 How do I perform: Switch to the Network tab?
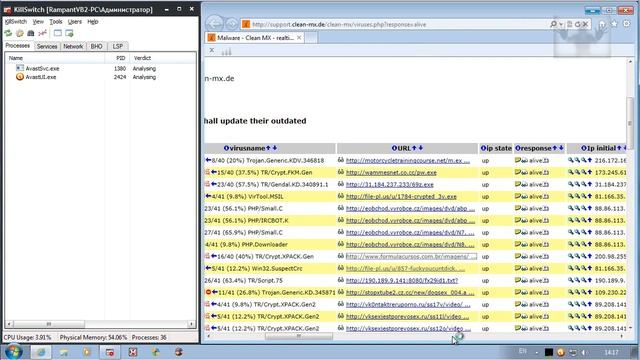tap(73, 47)
